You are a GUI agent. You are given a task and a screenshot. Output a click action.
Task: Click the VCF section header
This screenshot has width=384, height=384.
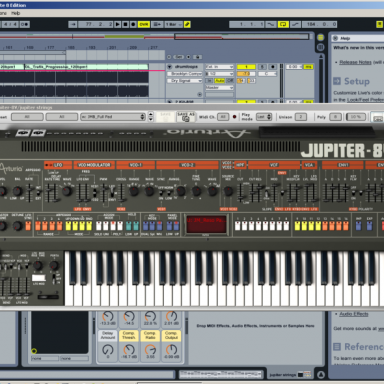274,165
